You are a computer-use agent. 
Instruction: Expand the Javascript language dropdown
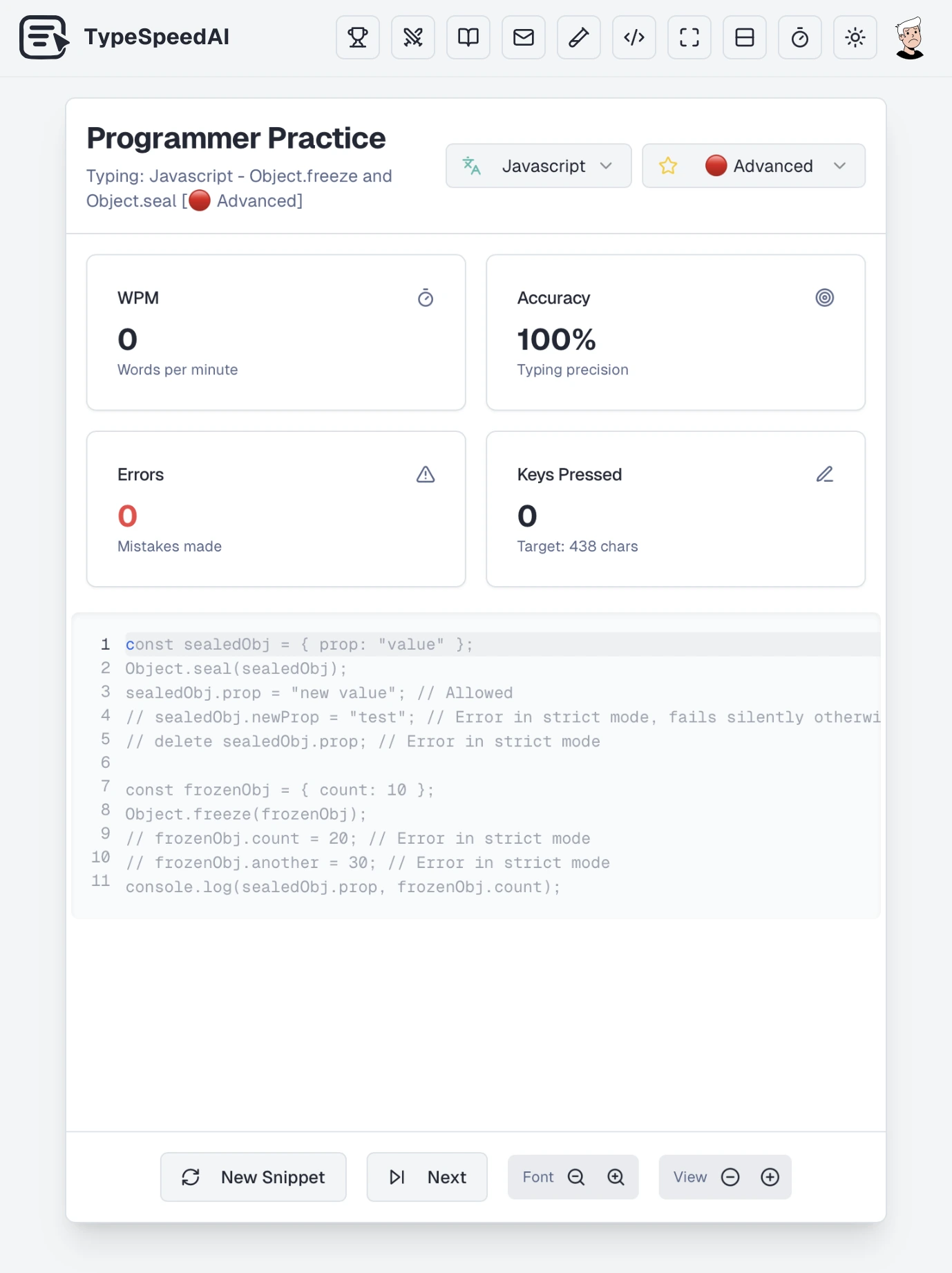538,166
